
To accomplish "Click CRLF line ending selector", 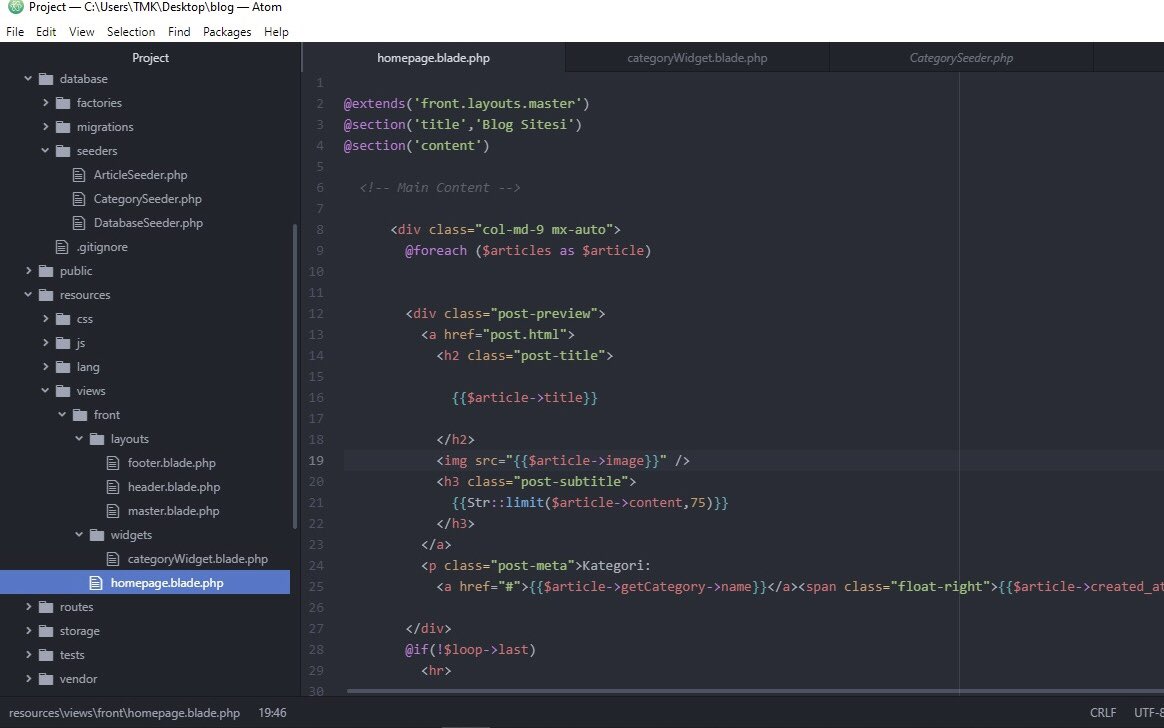I will tap(1103, 712).
